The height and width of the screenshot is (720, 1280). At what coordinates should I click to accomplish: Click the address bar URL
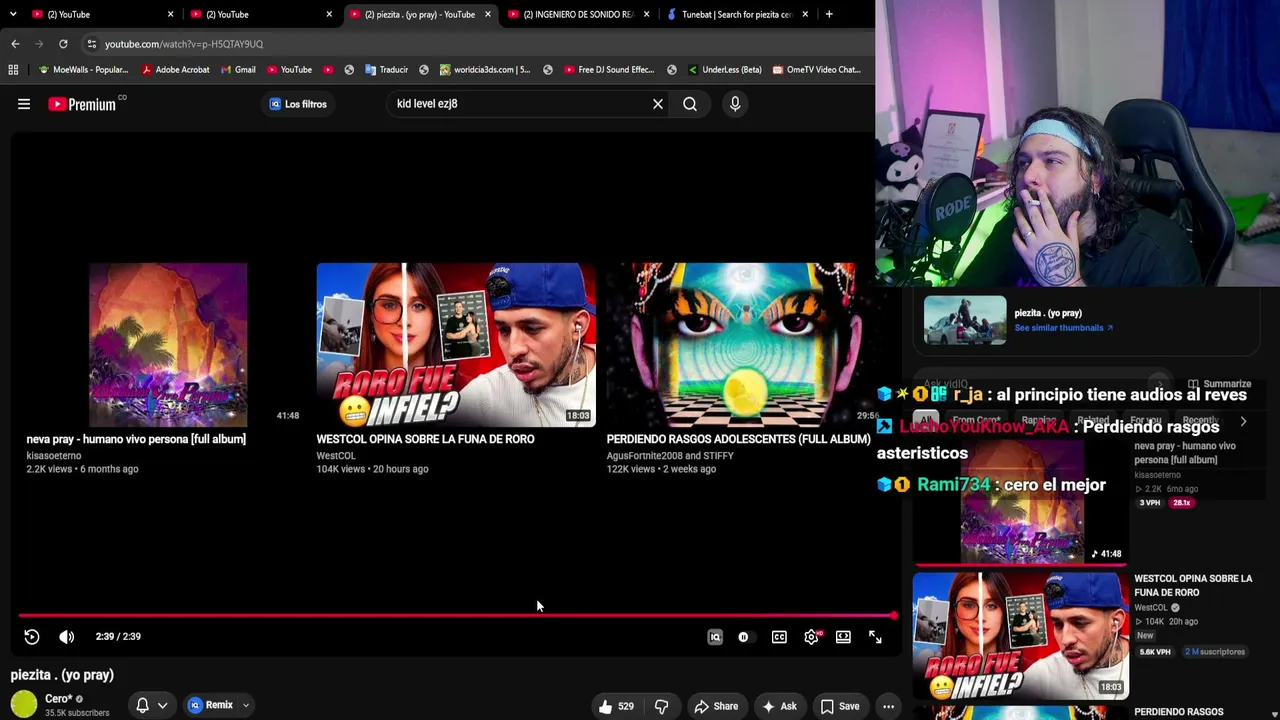coord(184,44)
